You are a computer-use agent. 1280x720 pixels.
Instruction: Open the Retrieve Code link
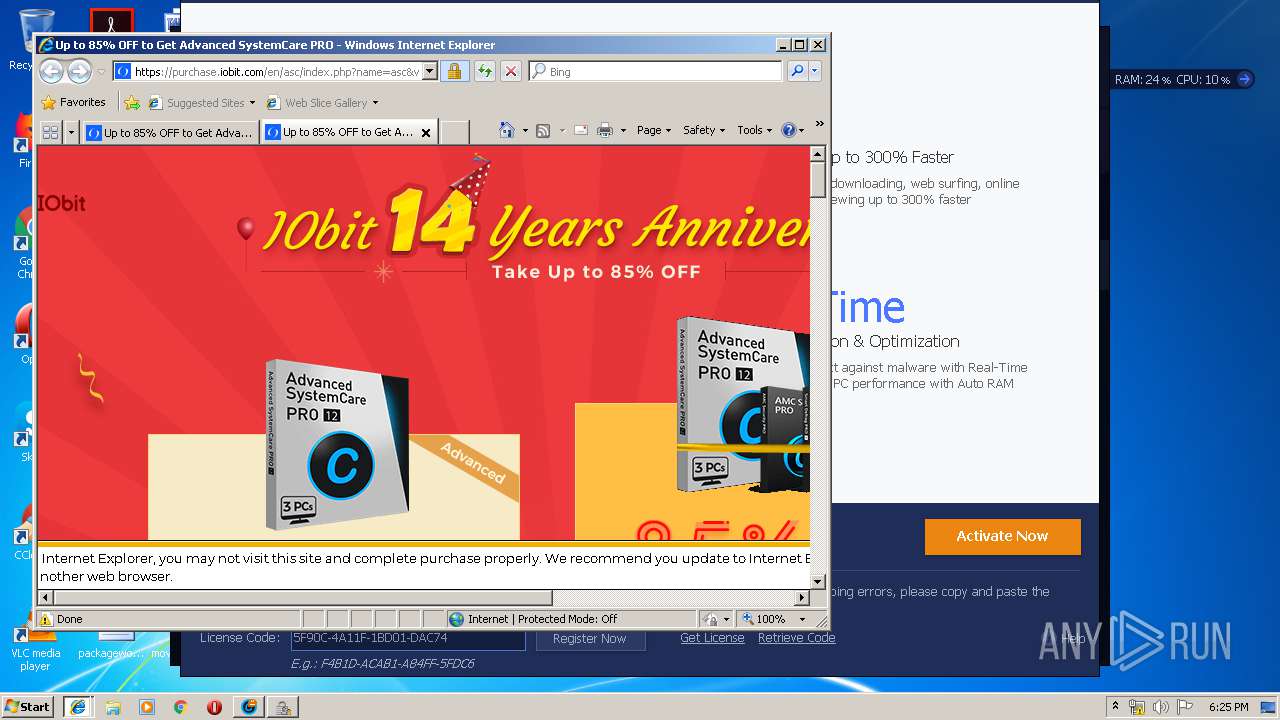click(x=796, y=638)
